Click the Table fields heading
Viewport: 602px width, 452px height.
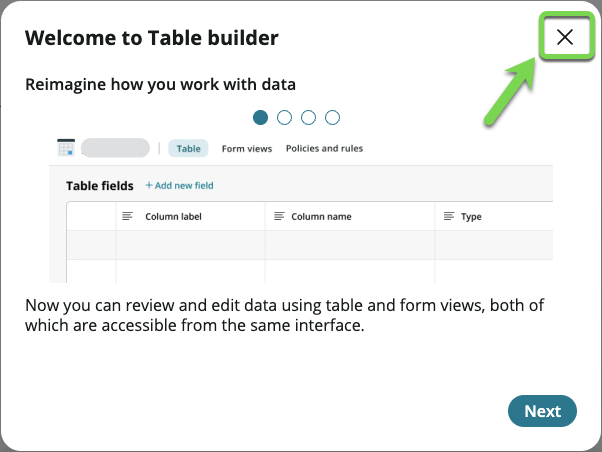pyautogui.click(x=99, y=185)
